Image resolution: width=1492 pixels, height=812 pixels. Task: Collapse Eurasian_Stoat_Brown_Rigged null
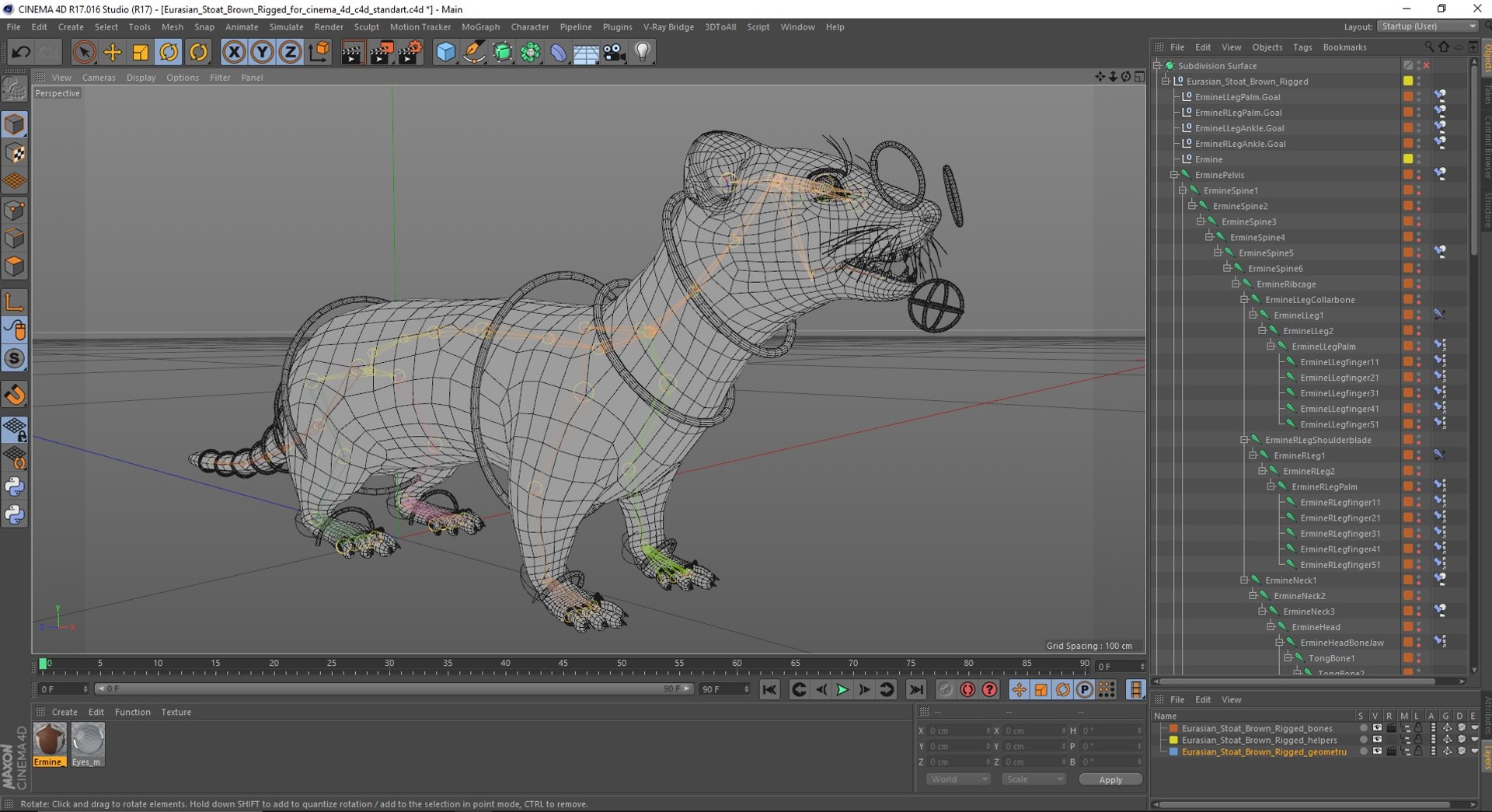pos(1166,81)
